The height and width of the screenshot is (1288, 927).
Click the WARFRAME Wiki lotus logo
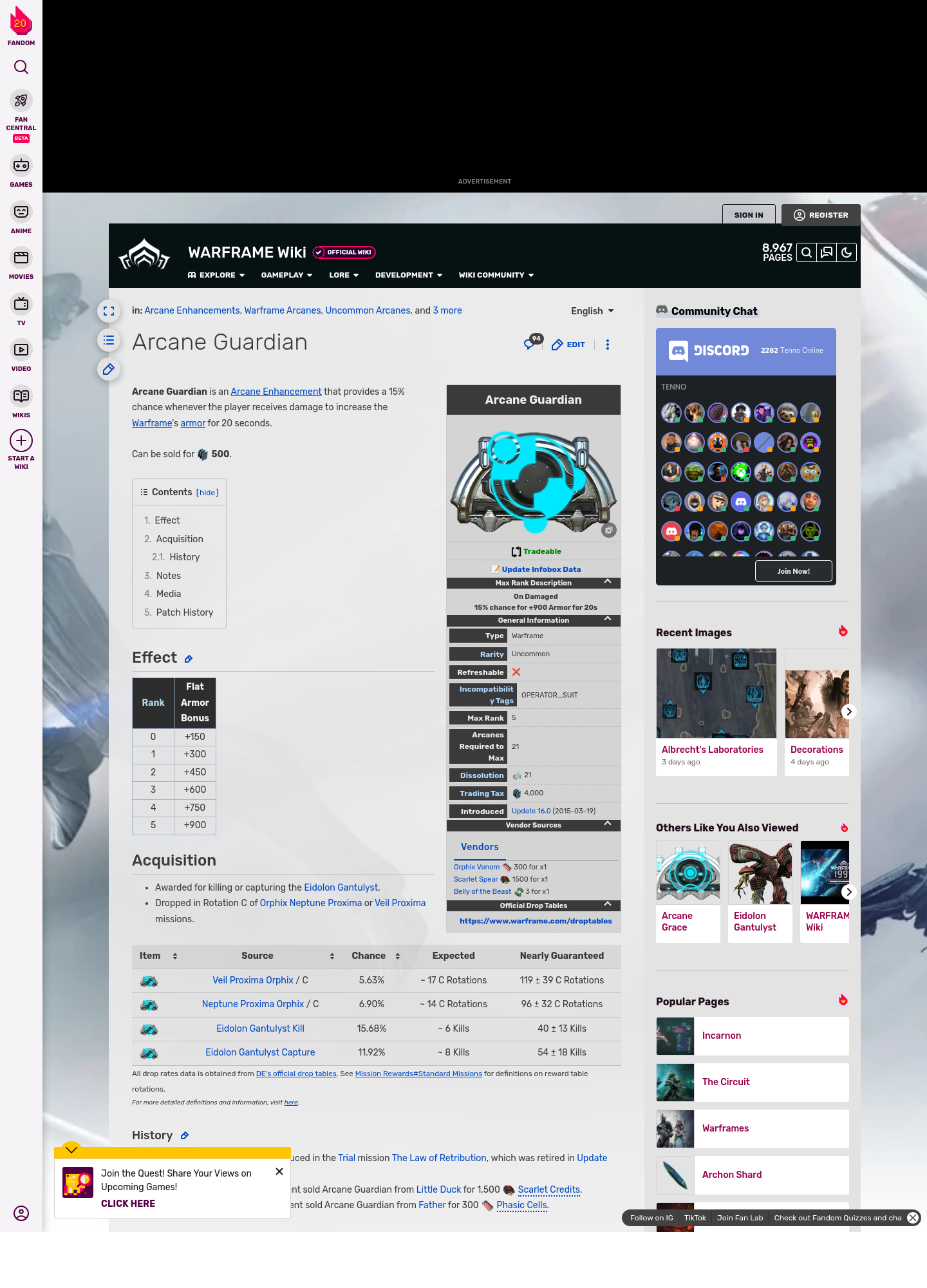144,255
